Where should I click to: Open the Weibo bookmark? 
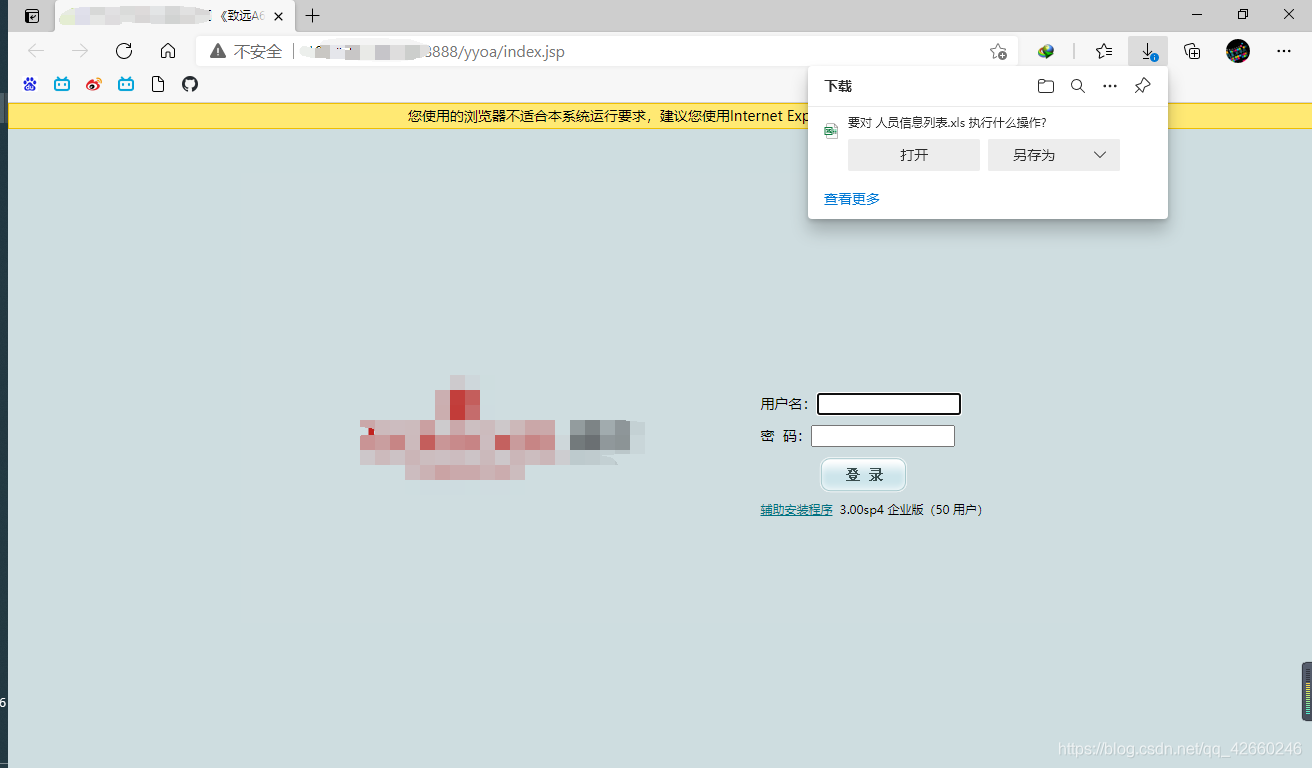pos(94,85)
